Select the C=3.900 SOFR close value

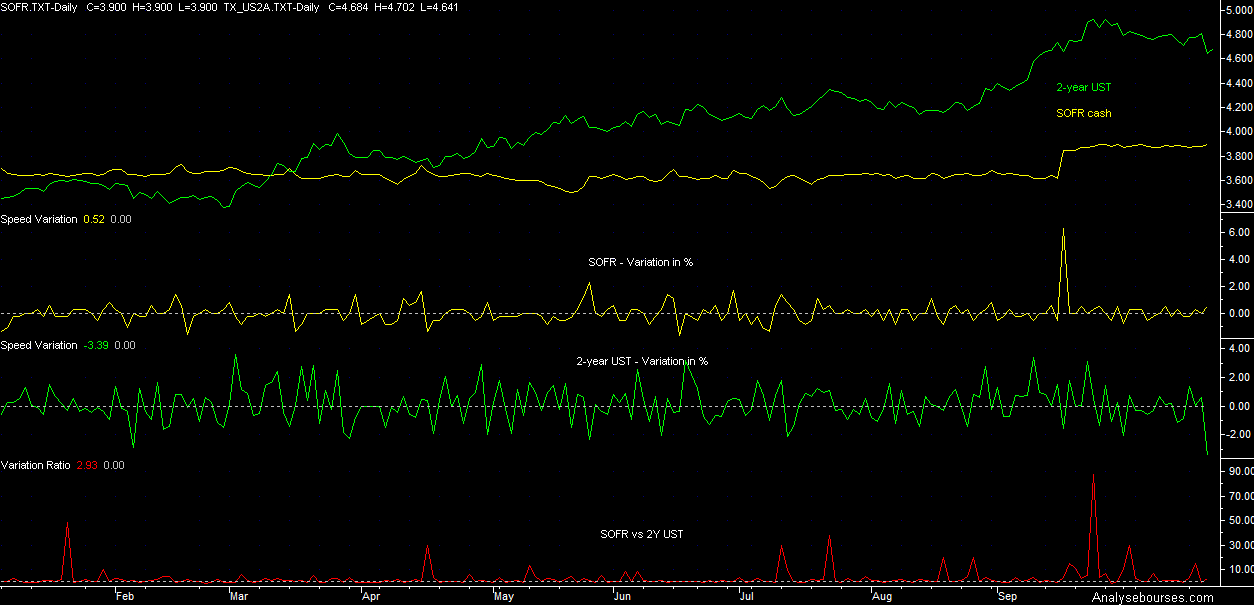[108, 7]
